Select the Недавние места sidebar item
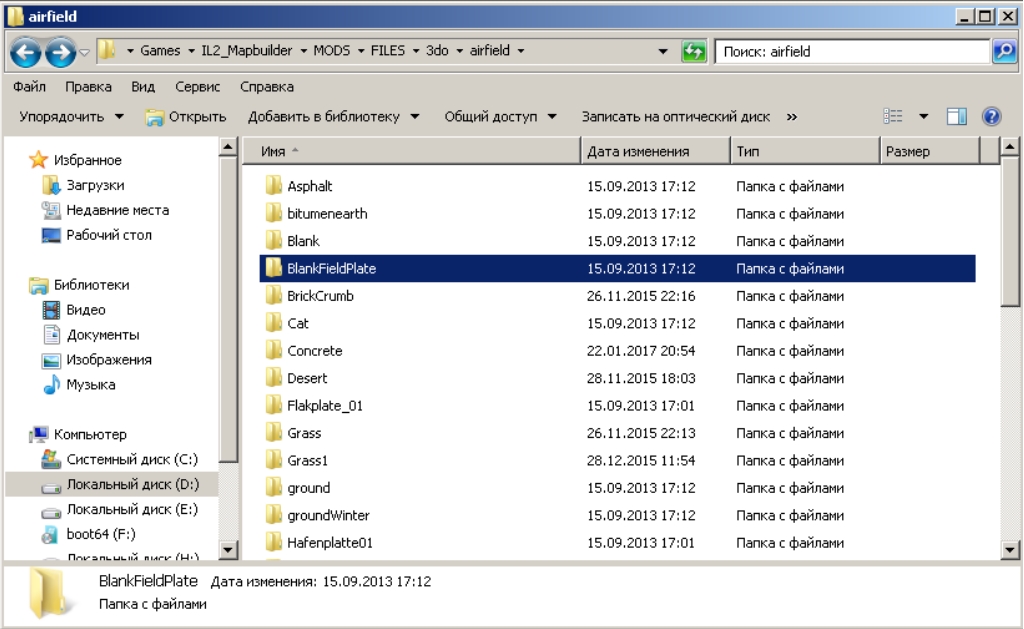Viewport: 1024px width, 629px height. [x=118, y=210]
